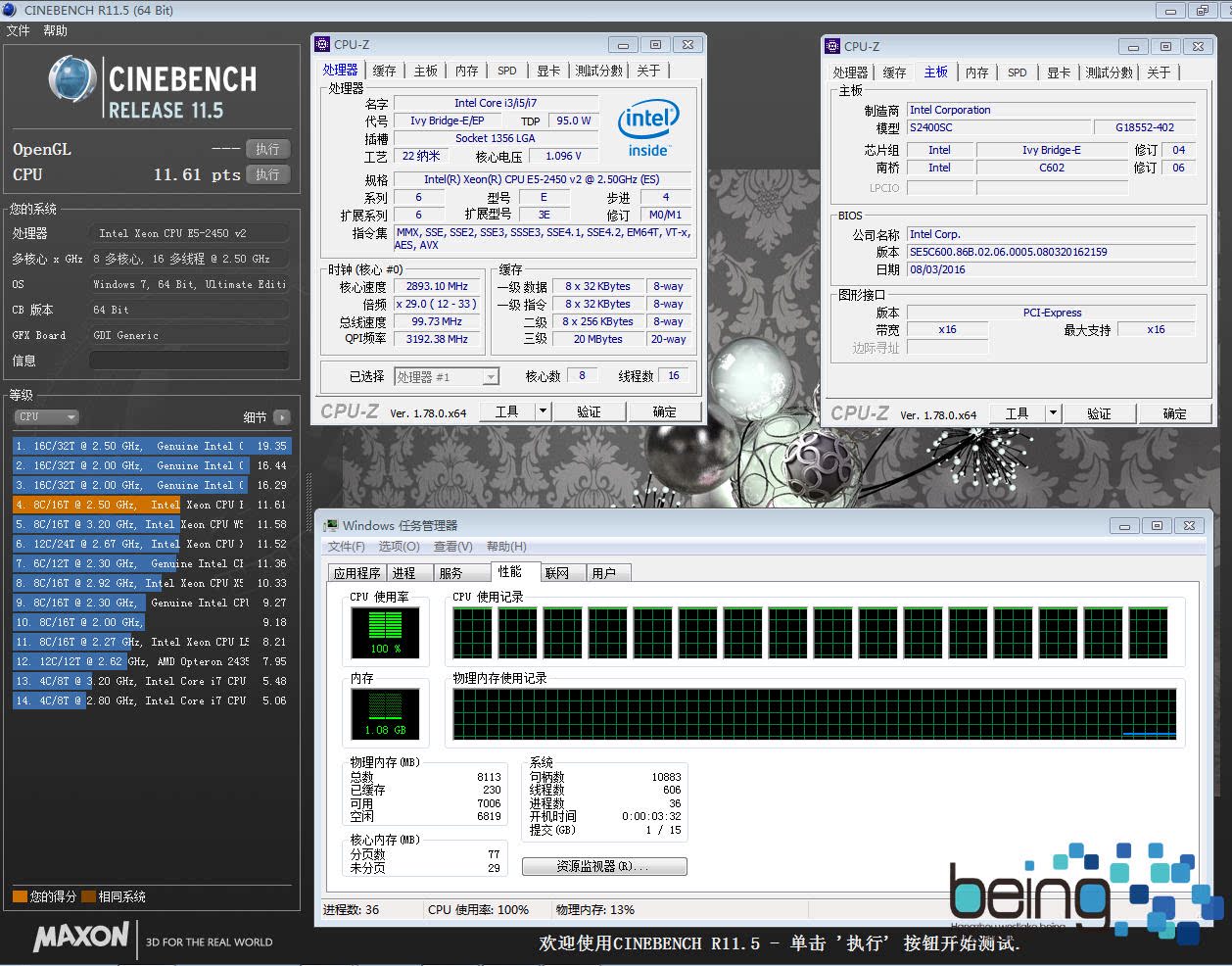Select 处理器 tab in mainboard CPU-Z window
Screen dimensions: 1232x966
point(851,72)
